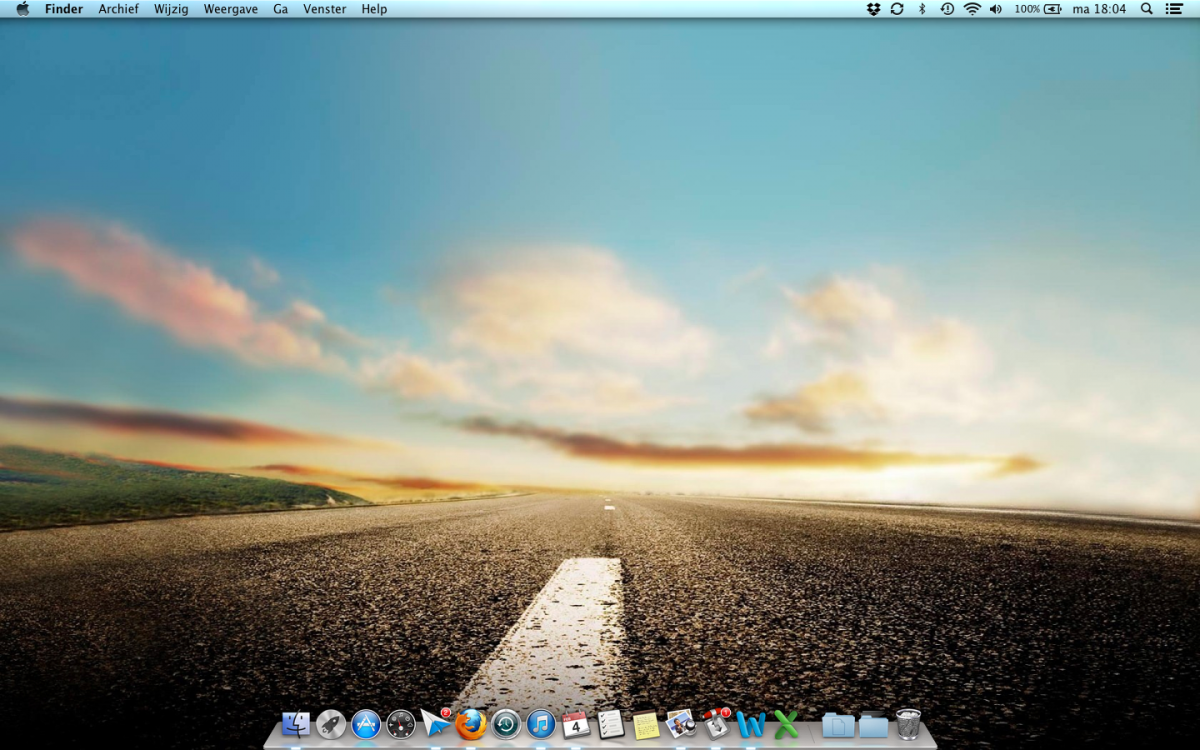Launch Microsoft Word from Dock
This screenshot has height=750, width=1200.
pos(751,724)
